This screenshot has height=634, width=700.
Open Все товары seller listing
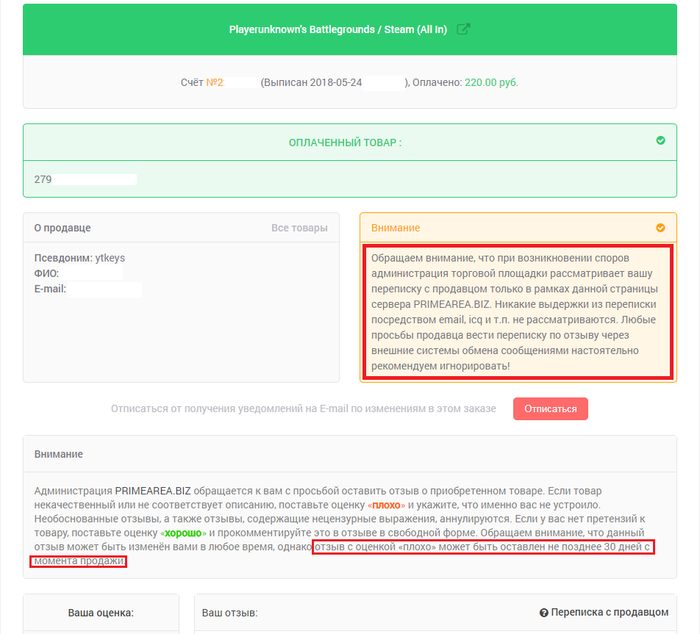tap(299, 228)
